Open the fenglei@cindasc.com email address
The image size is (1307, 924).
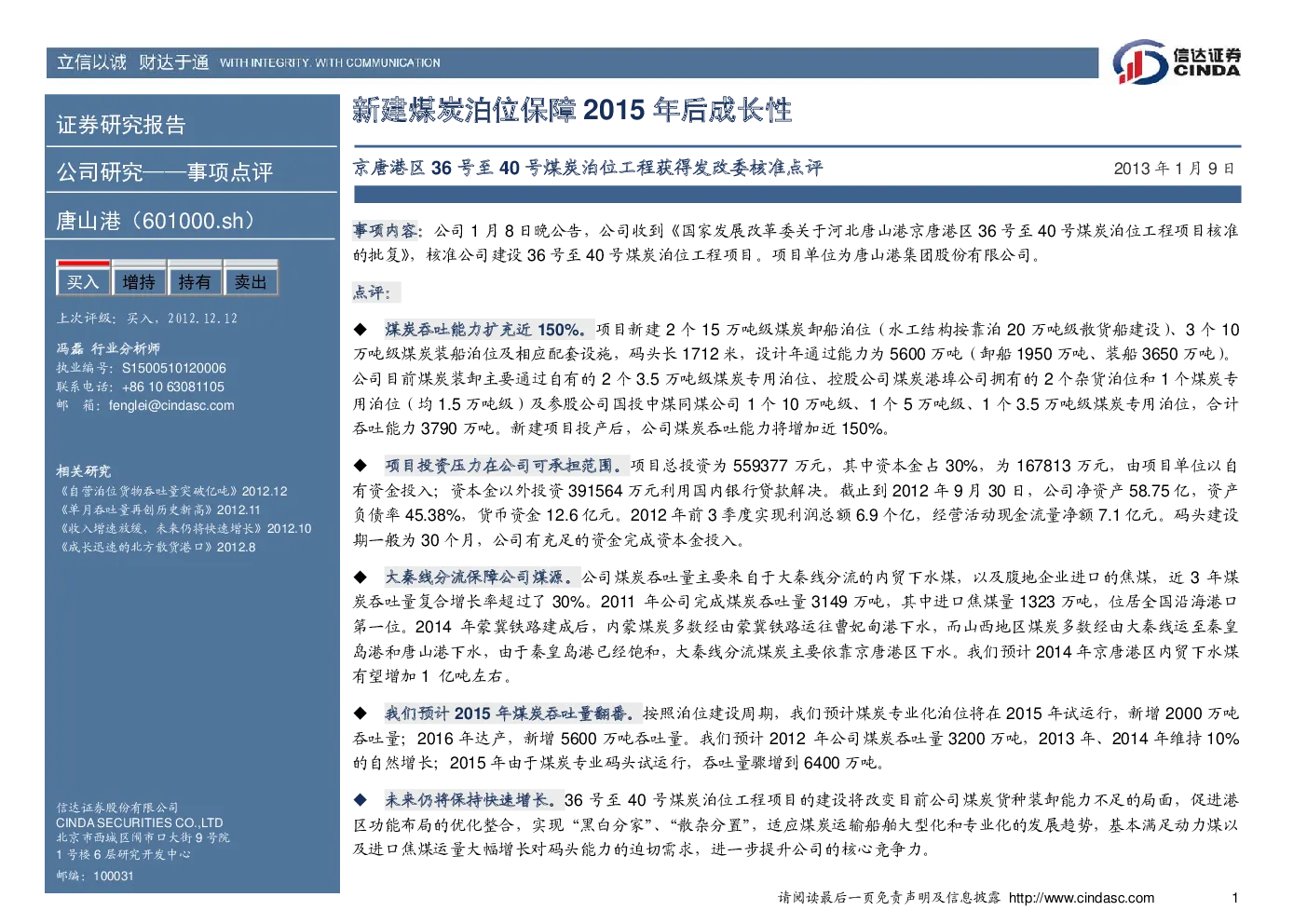(171, 405)
